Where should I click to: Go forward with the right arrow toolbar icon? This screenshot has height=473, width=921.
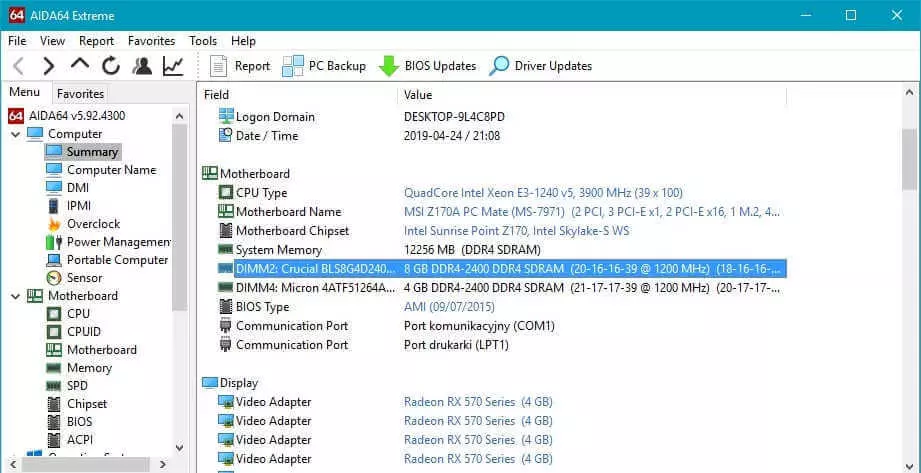(x=49, y=66)
